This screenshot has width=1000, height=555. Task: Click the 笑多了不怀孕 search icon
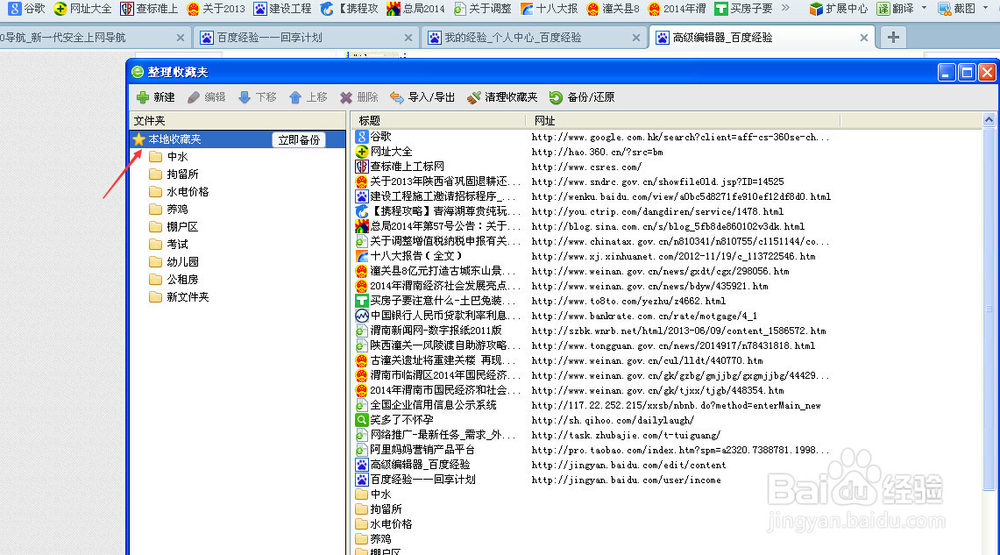click(x=362, y=420)
